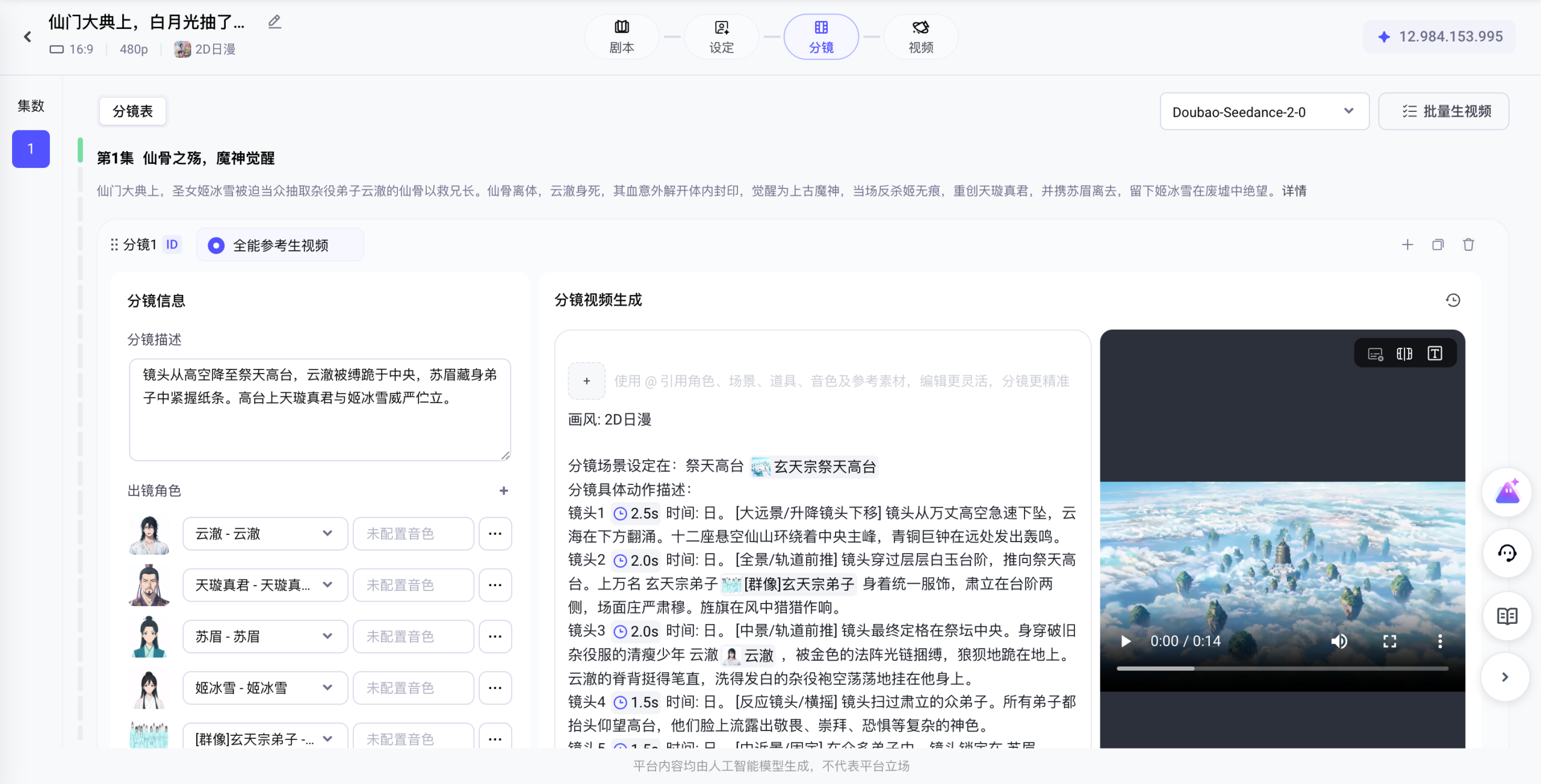Click 姬冰雪 character avatar thumbnail

(149, 688)
